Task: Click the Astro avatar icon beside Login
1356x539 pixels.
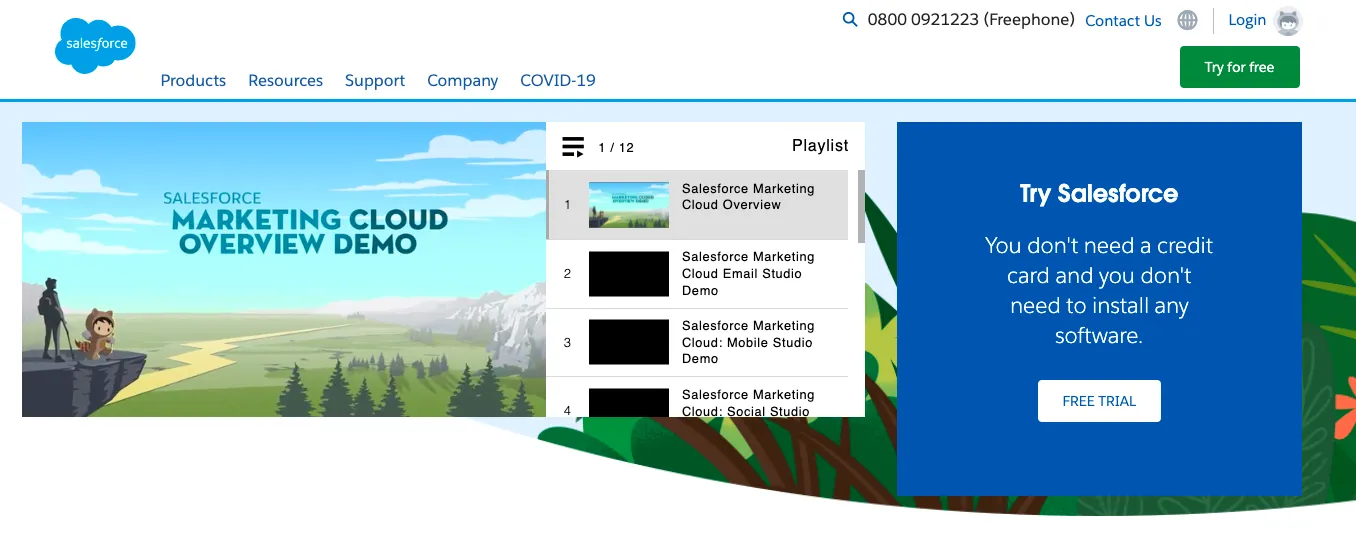Action: [1288, 21]
